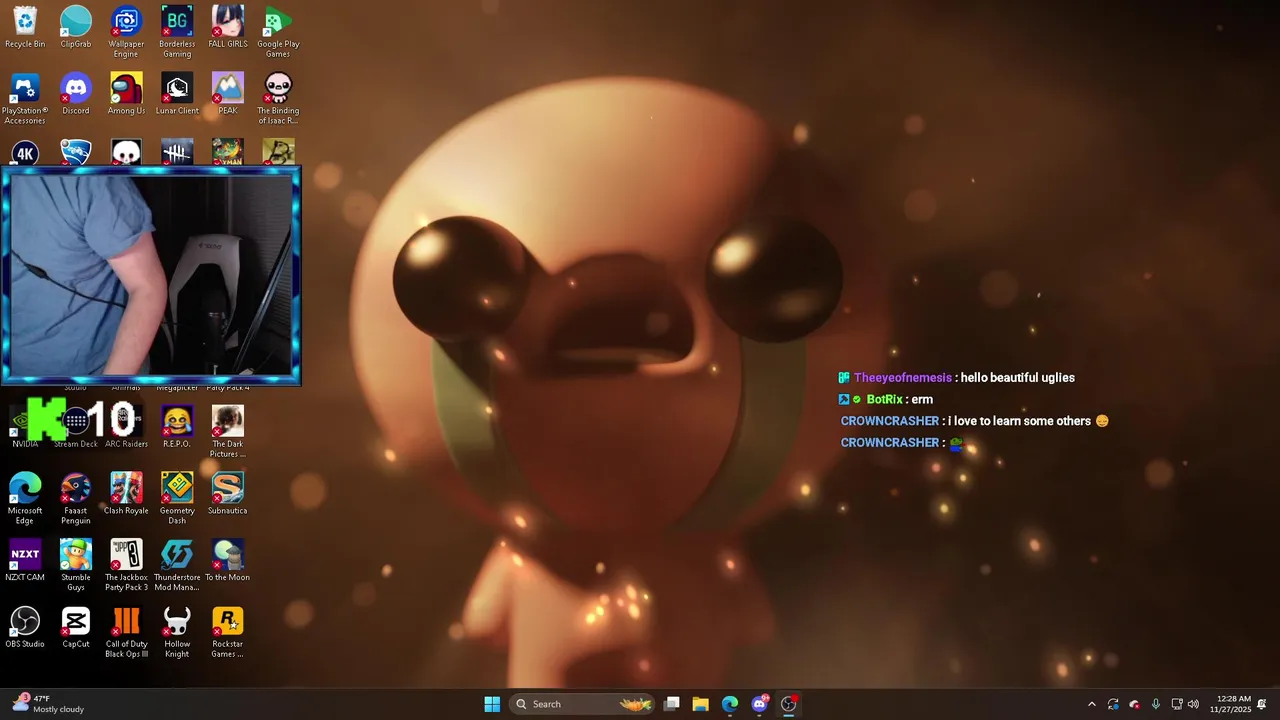Open Microsoft Edge desktop shortcut

(x=25, y=498)
